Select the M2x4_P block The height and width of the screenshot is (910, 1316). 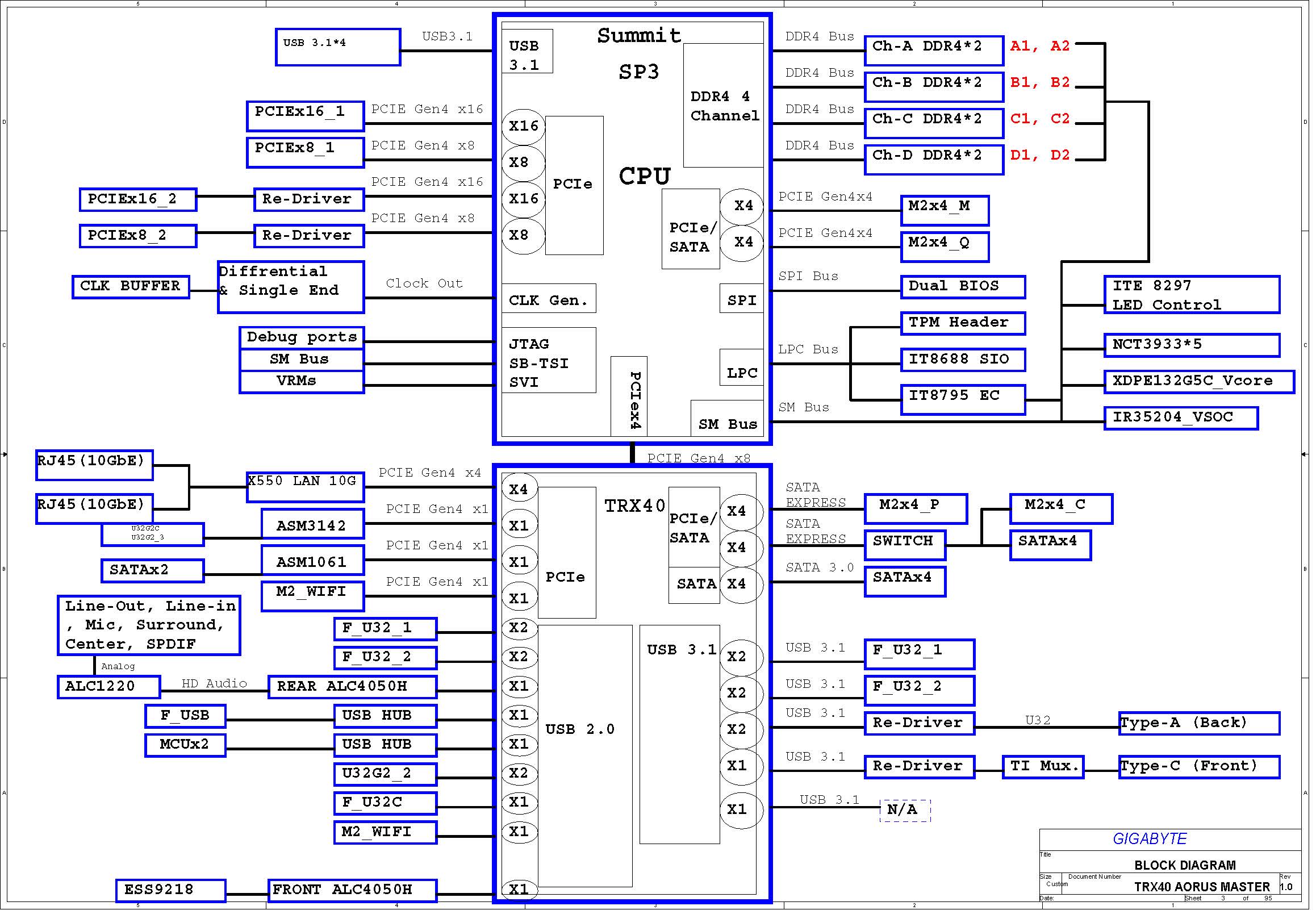pyautogui.click(x=917, y=509)
